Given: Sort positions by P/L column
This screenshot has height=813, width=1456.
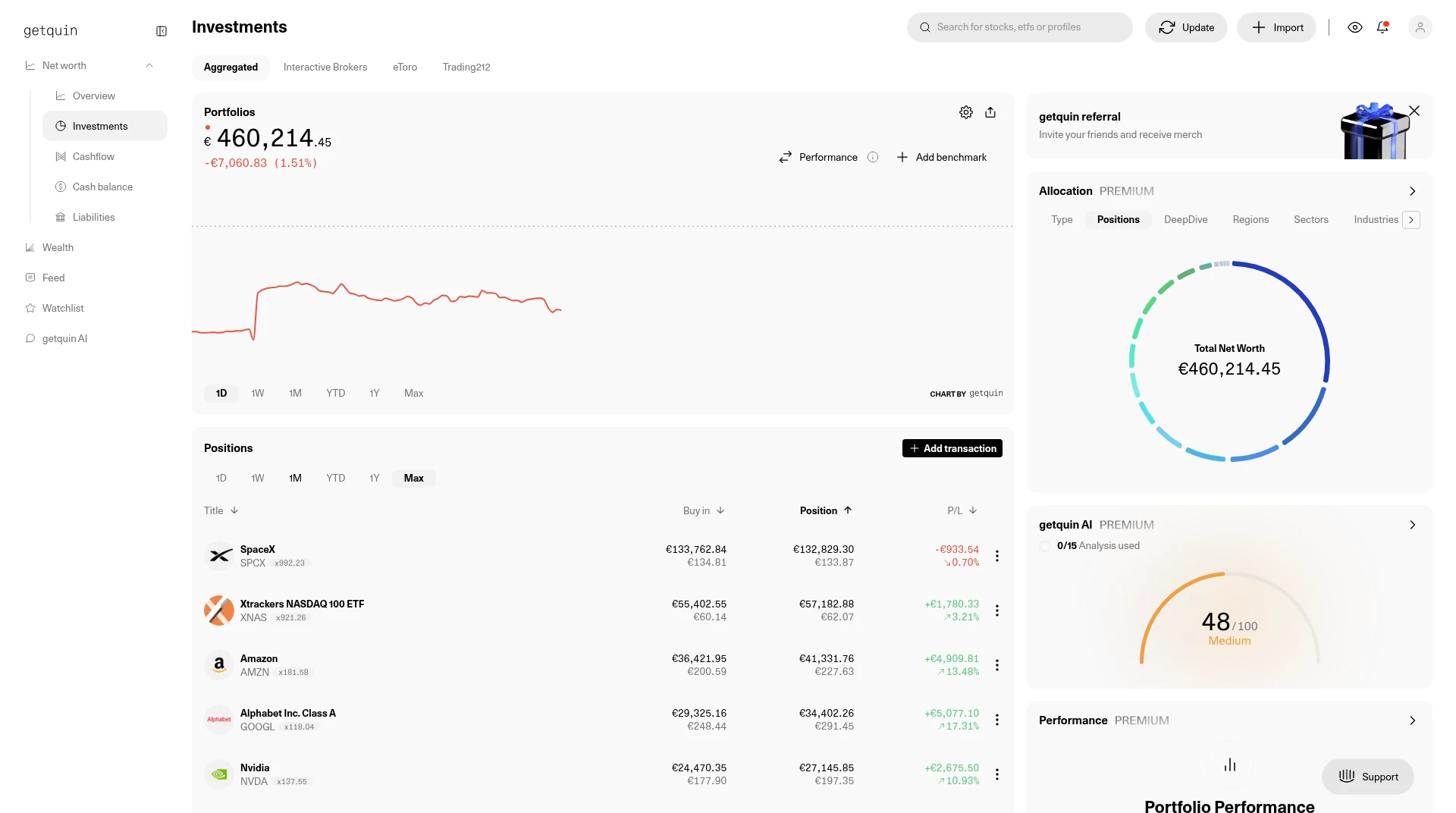Looking at the screenshot, I should [962, 510].
